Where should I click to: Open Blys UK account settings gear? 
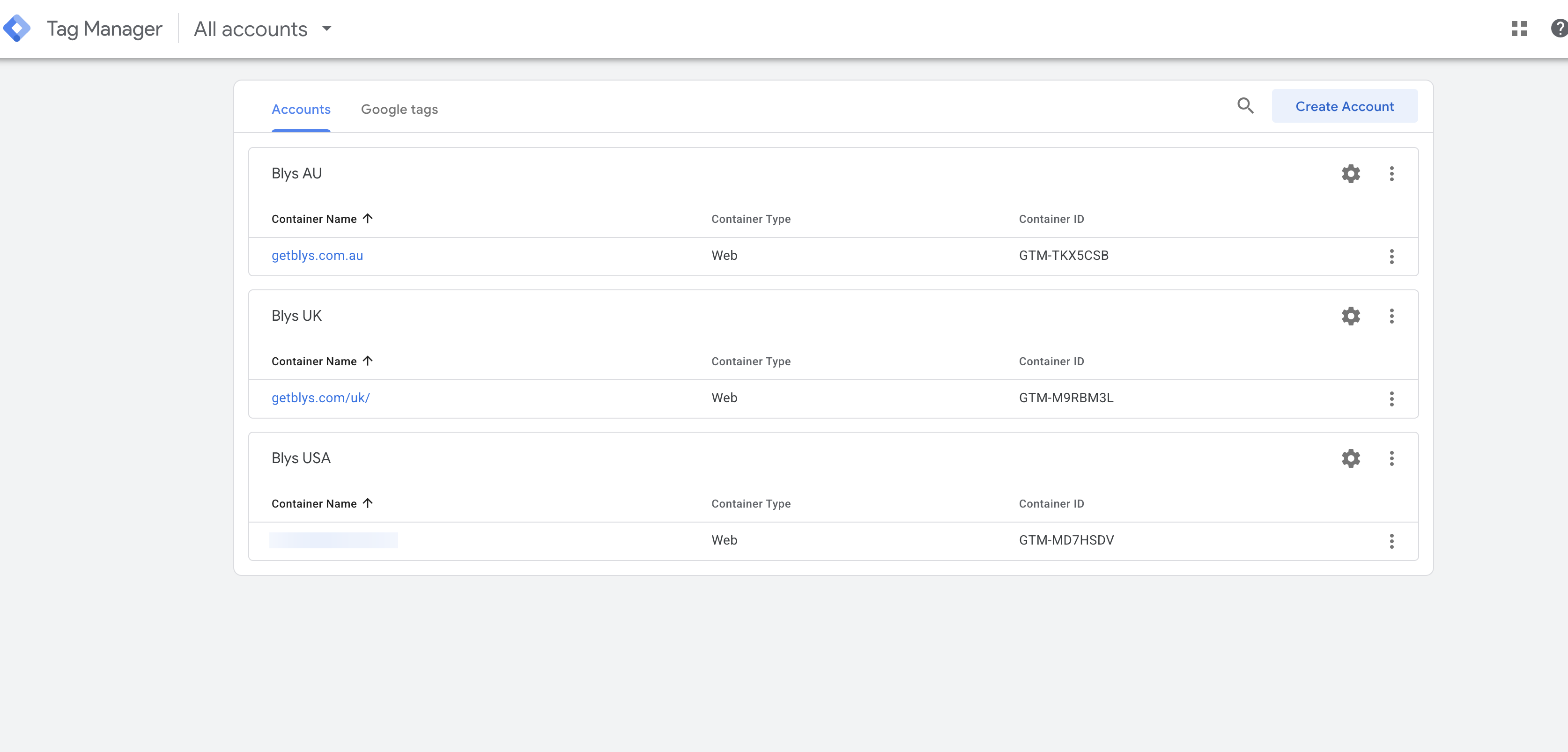click(1351, 316)
